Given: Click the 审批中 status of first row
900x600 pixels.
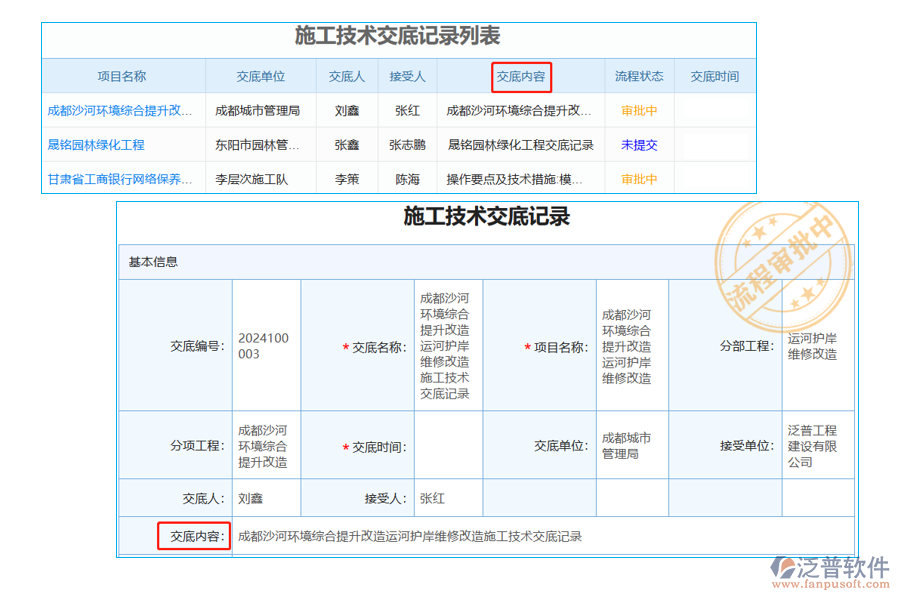Looking at the screenshot, I should point(638,110).
